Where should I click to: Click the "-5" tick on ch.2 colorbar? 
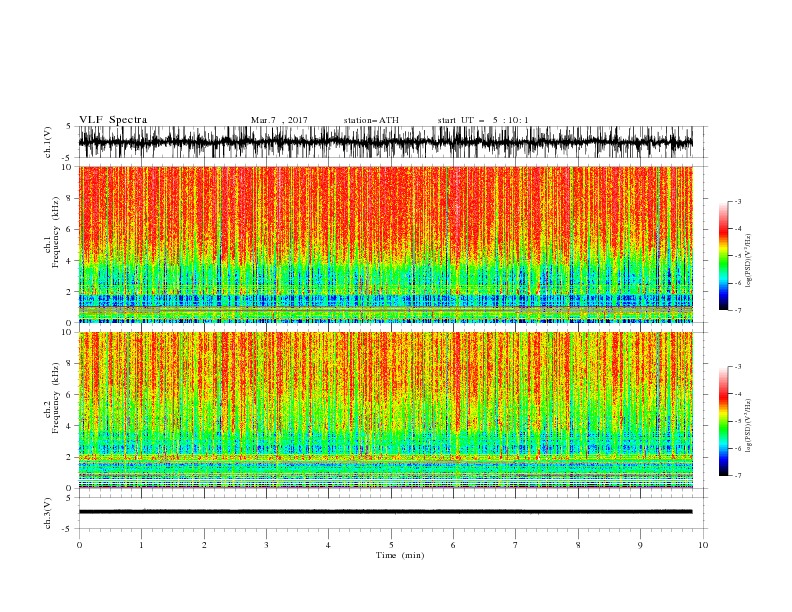[737, 421]
